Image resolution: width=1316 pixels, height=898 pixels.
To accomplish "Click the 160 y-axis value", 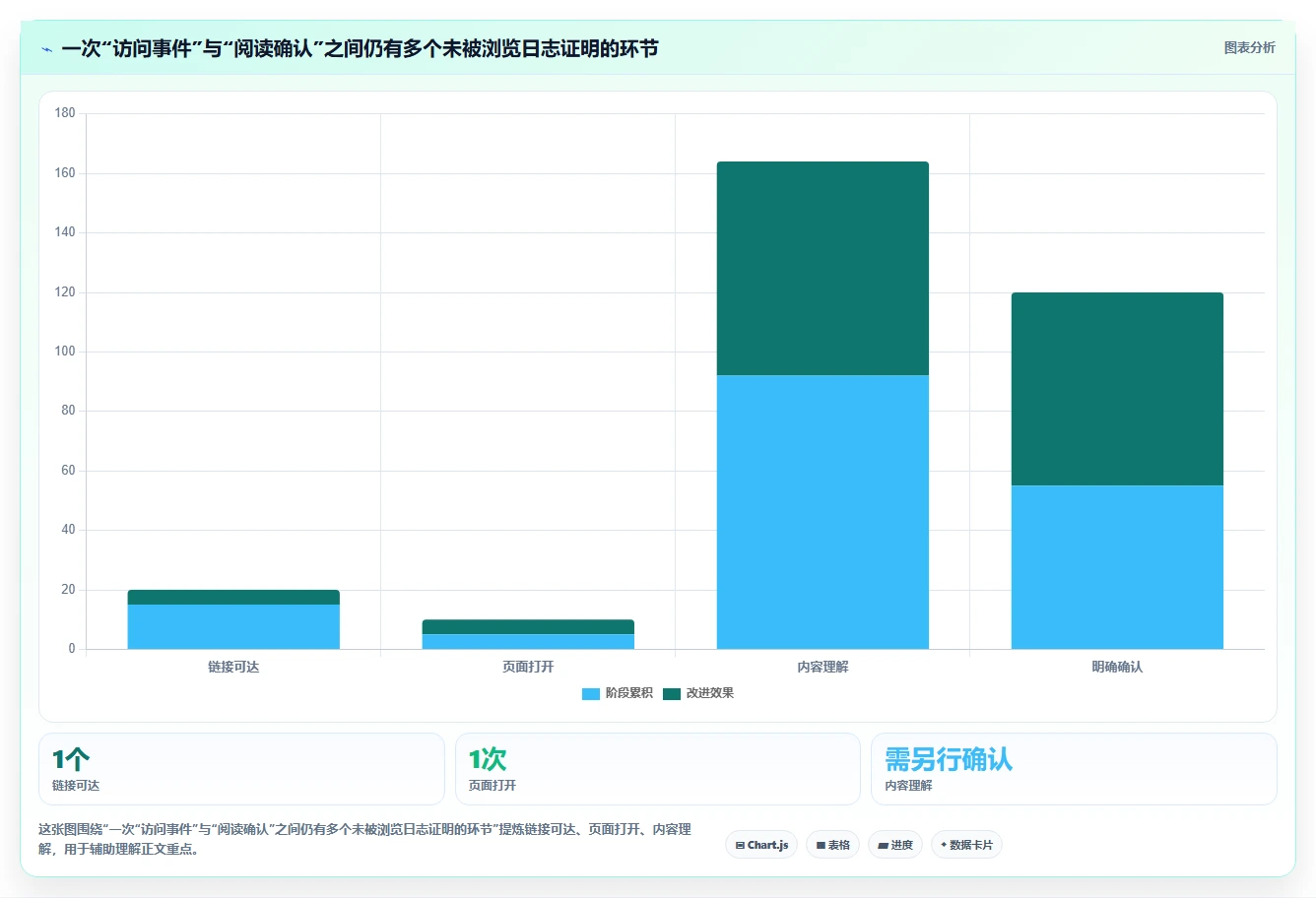I will click(65, 173).
